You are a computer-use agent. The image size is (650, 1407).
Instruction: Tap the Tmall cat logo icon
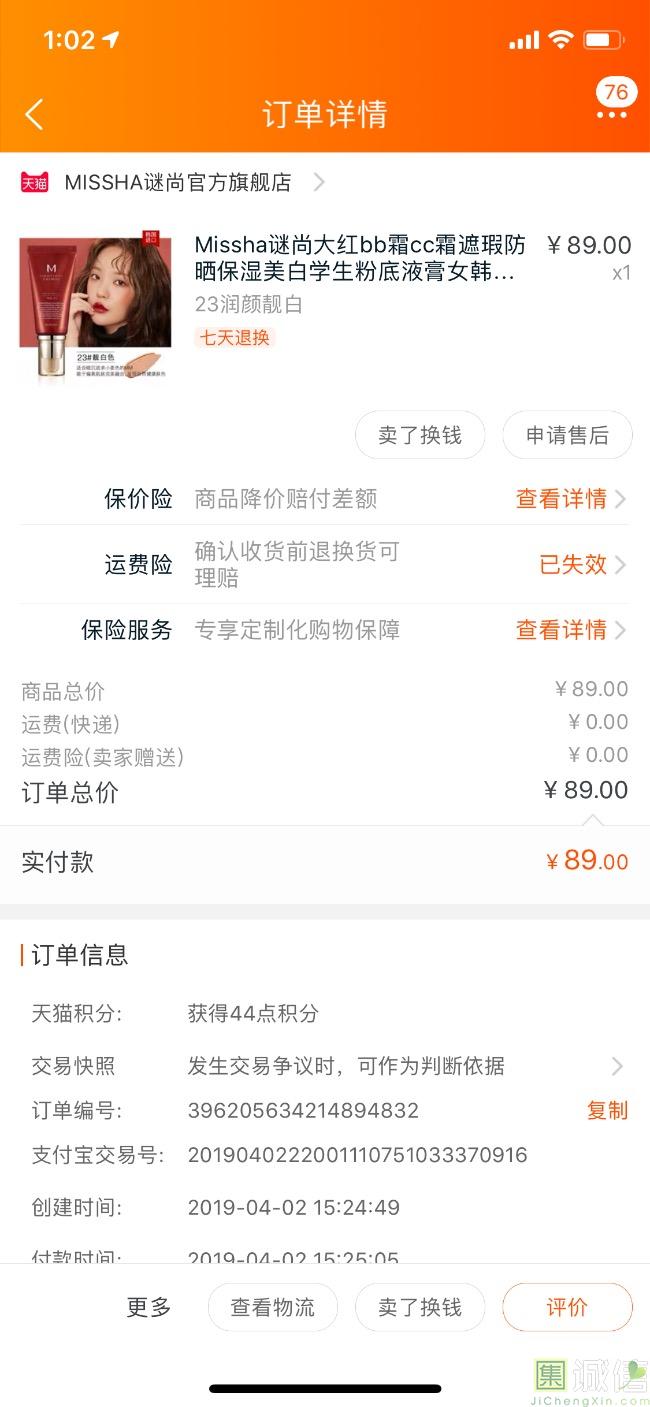(34, 182)
